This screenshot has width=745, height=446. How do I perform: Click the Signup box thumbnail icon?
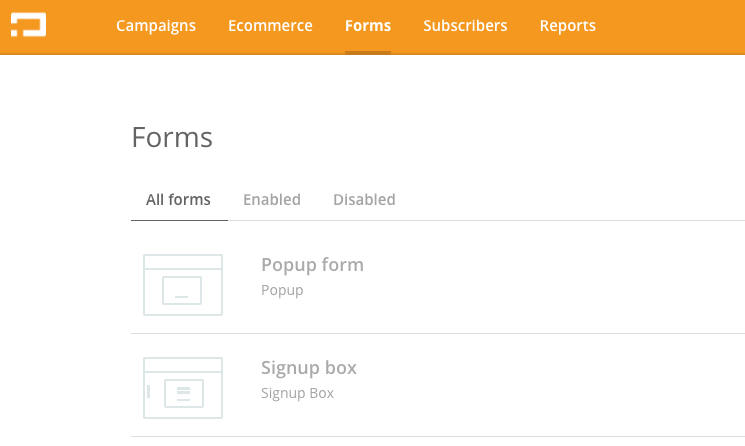point(183,388)
